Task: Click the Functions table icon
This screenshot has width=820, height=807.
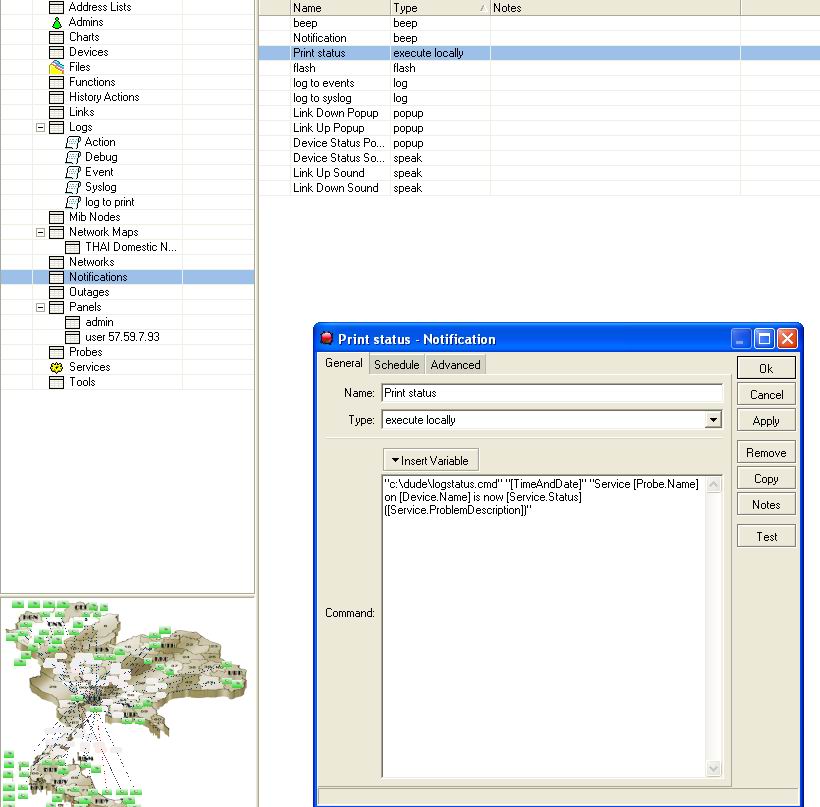Action: point(56,83)
